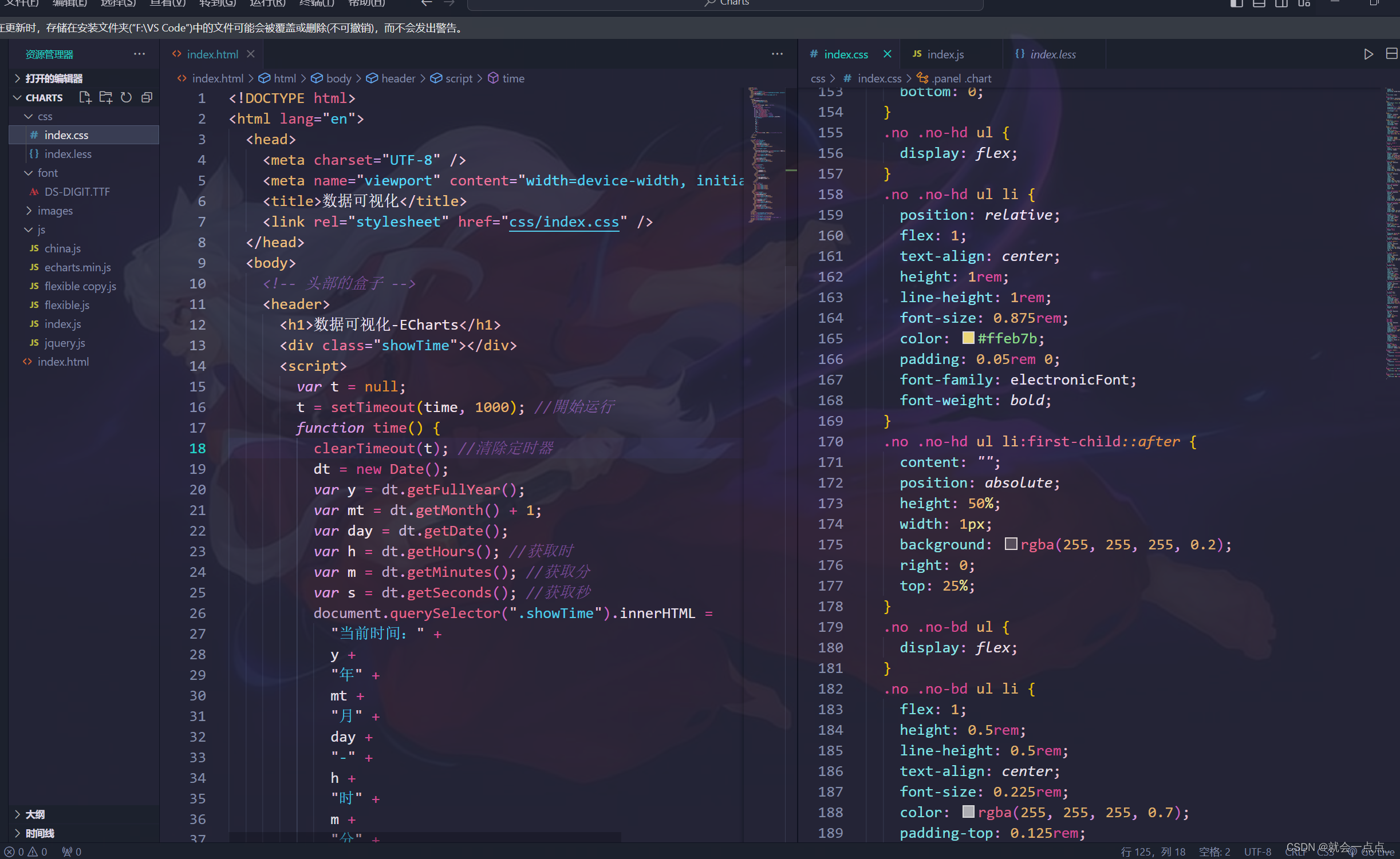1400x859 pixels.
Task: Expand the images folder
Action: (56, 211)
